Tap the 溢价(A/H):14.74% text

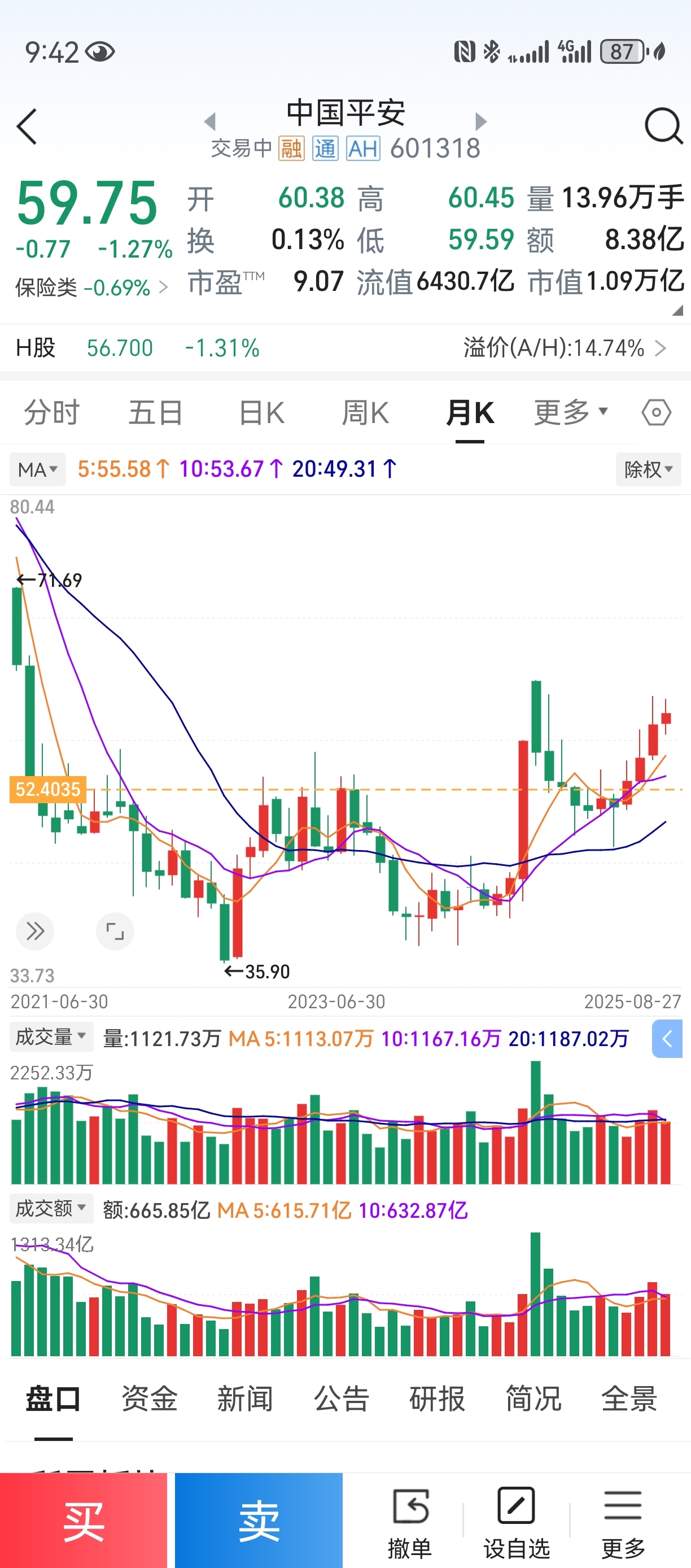(x=553, y=348)
